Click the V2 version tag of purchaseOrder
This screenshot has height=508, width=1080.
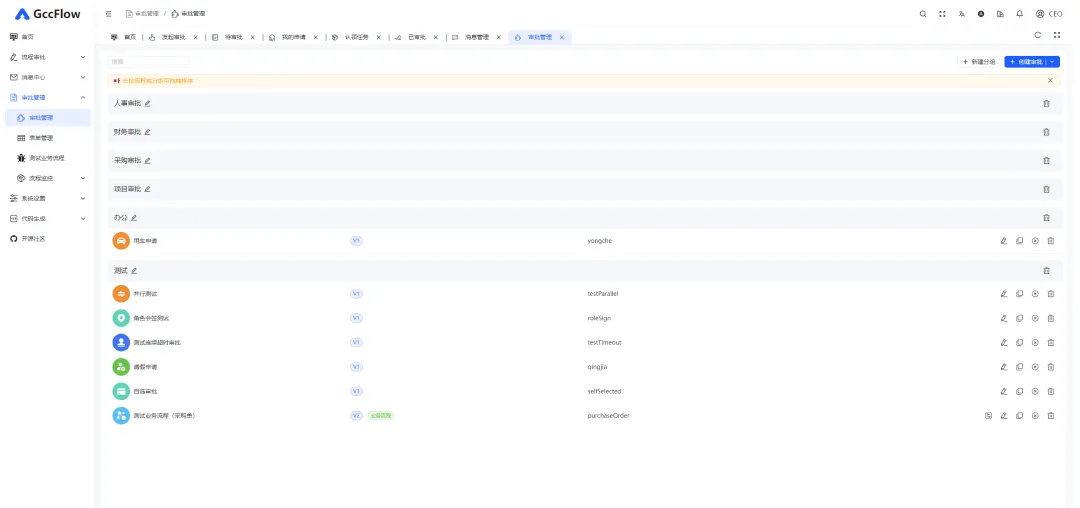(x=356, y=415)
